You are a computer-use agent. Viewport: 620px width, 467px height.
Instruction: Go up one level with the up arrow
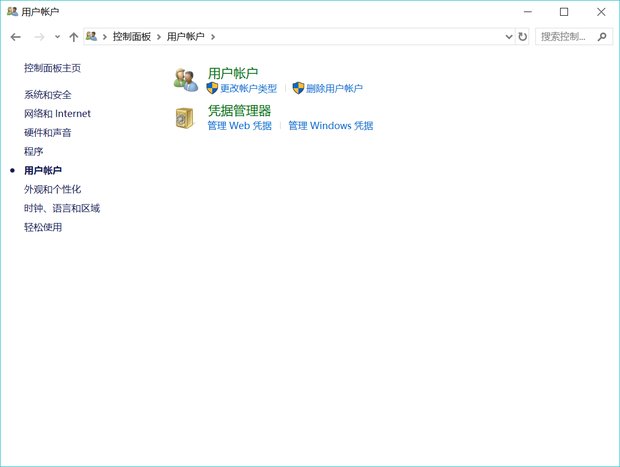(74, 37)
